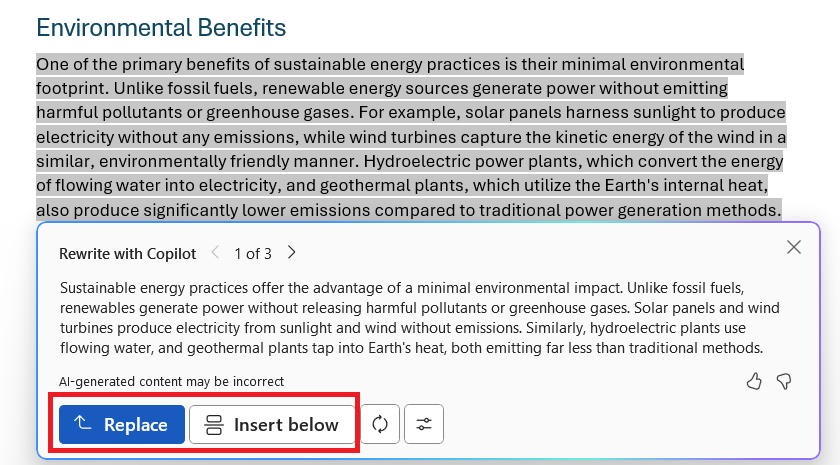Viewport: 840px width, 465px height.
Task: Go to the previous rewrite suggestion
Action: click(215, 252)
